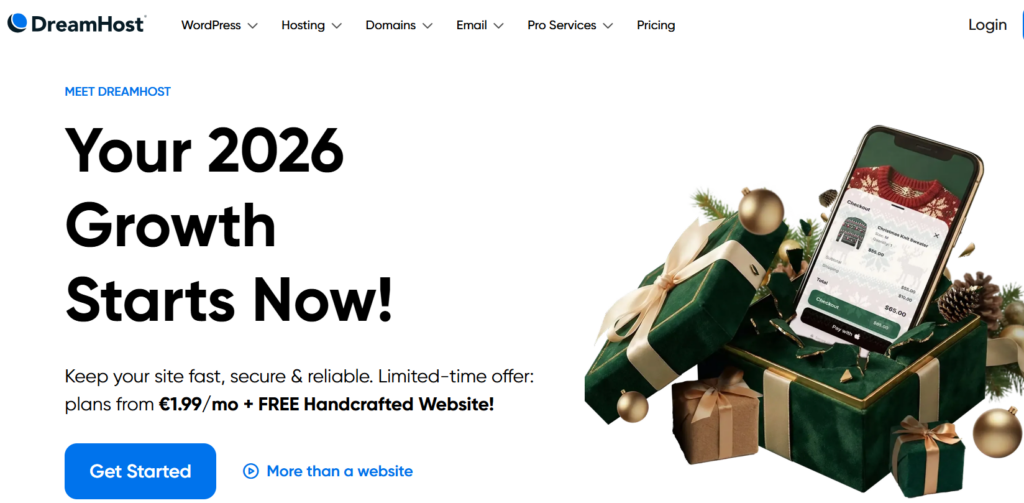1024x503 pixels.
Task: Go to the Pricing page
Action: 656,25
